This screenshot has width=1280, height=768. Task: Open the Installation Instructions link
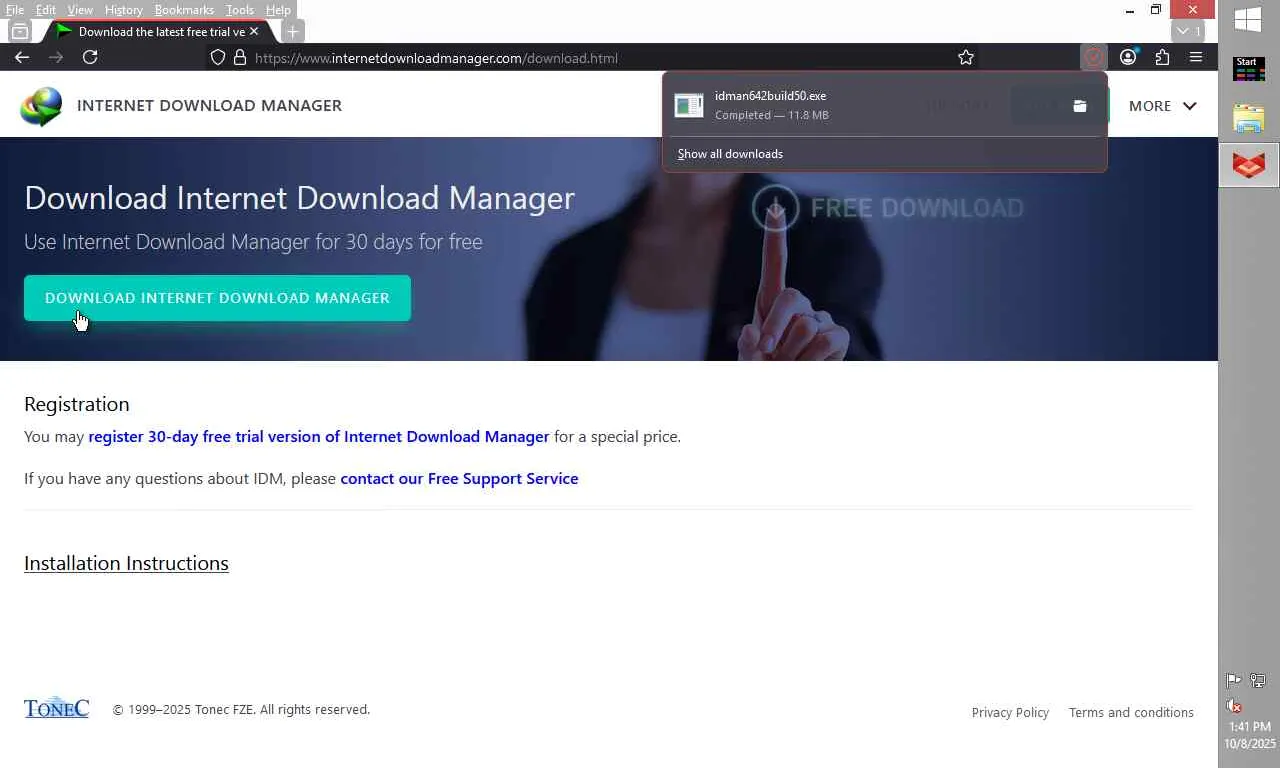point(126,563)
